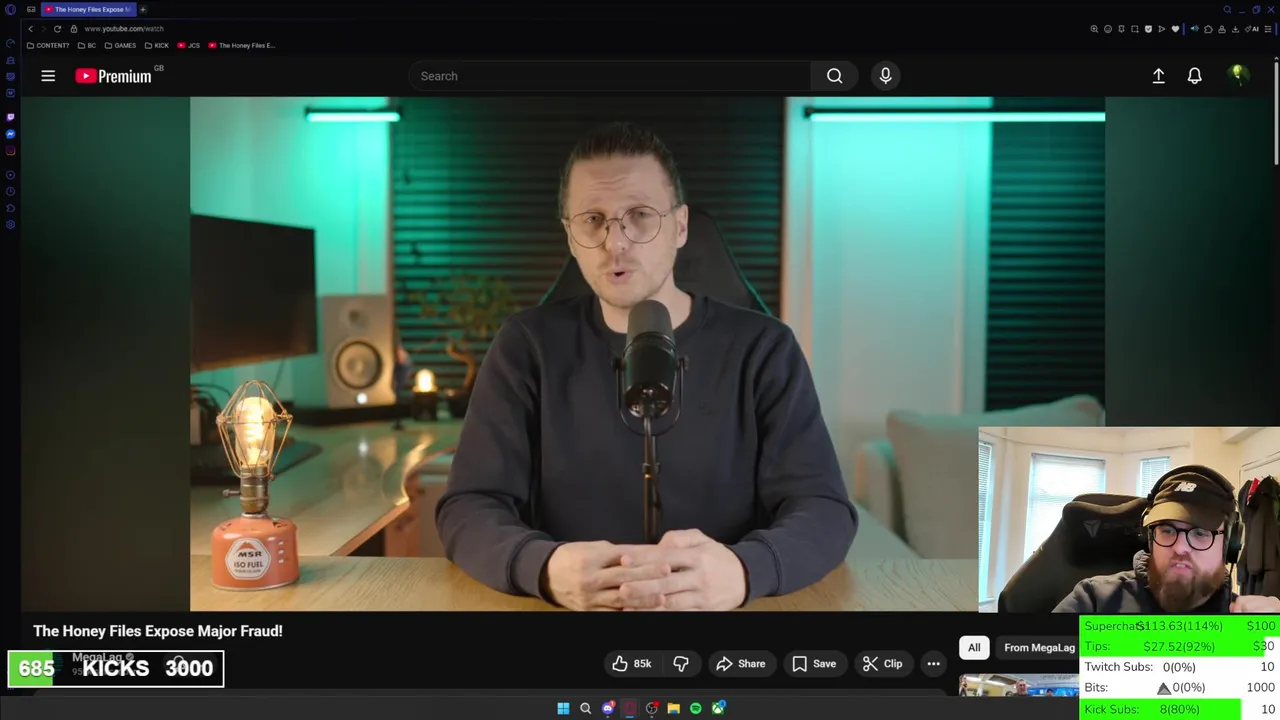1280x720 pixels.
Task: Click the zoom-in magnifier toolbar icon
Action: [1094, 29]
